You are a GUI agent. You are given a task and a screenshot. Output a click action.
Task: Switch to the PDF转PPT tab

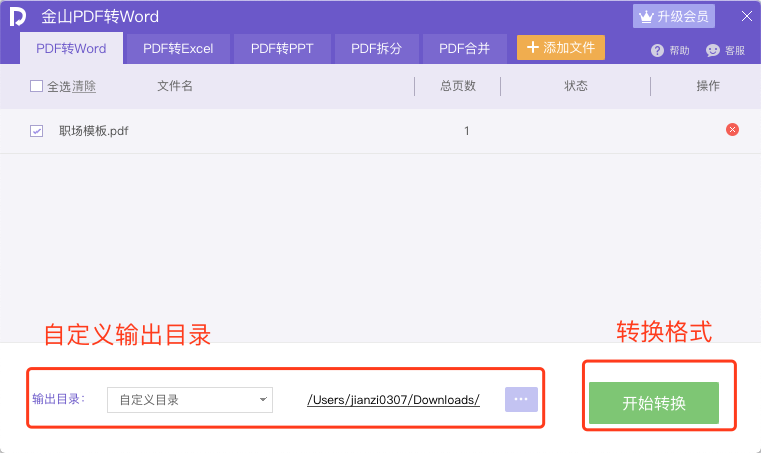[x=282, y=49]
